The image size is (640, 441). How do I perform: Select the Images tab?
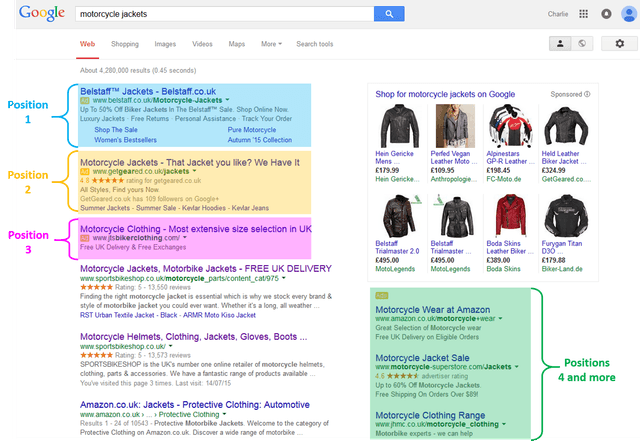165,44
